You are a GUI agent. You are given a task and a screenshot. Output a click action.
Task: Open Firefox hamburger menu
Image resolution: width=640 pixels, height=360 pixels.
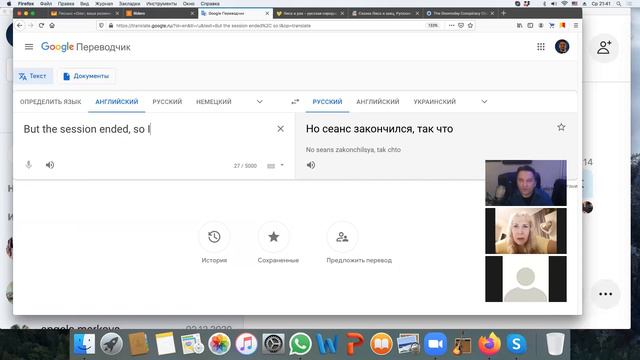click(576, 25)
